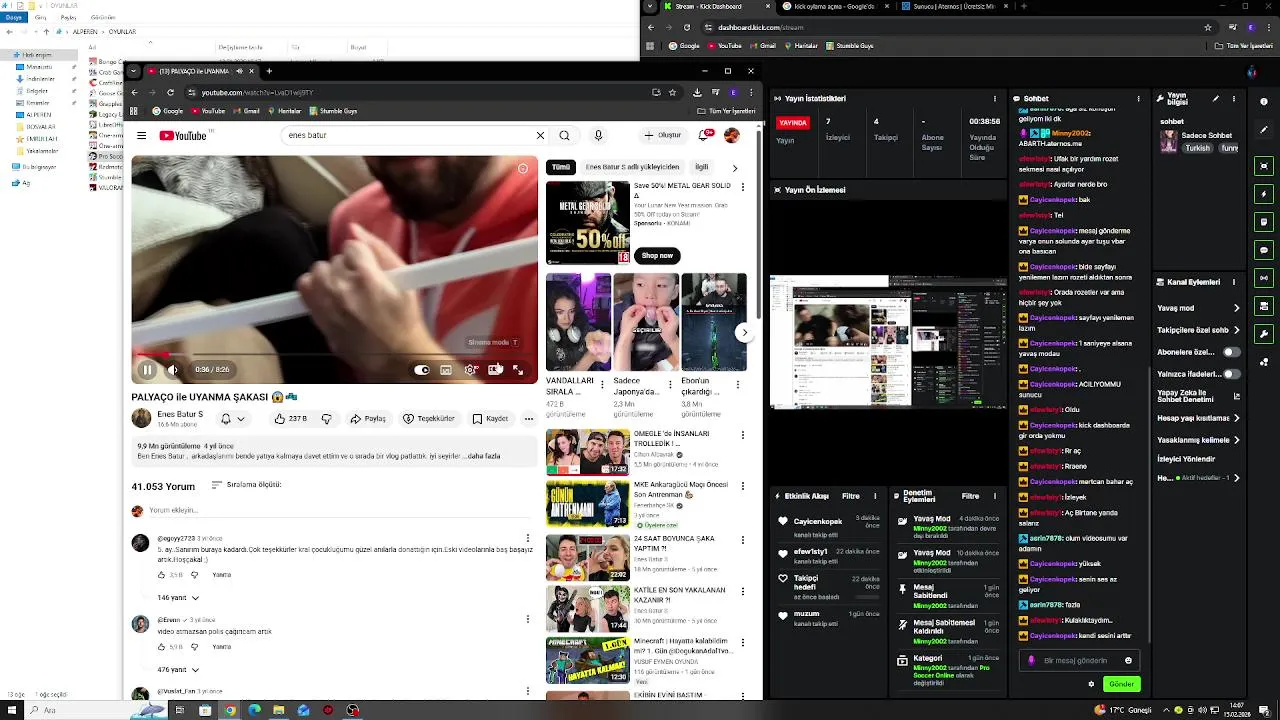1280x720 pixels.
Task: Open YouTube player settings gear
Action: 470,370
